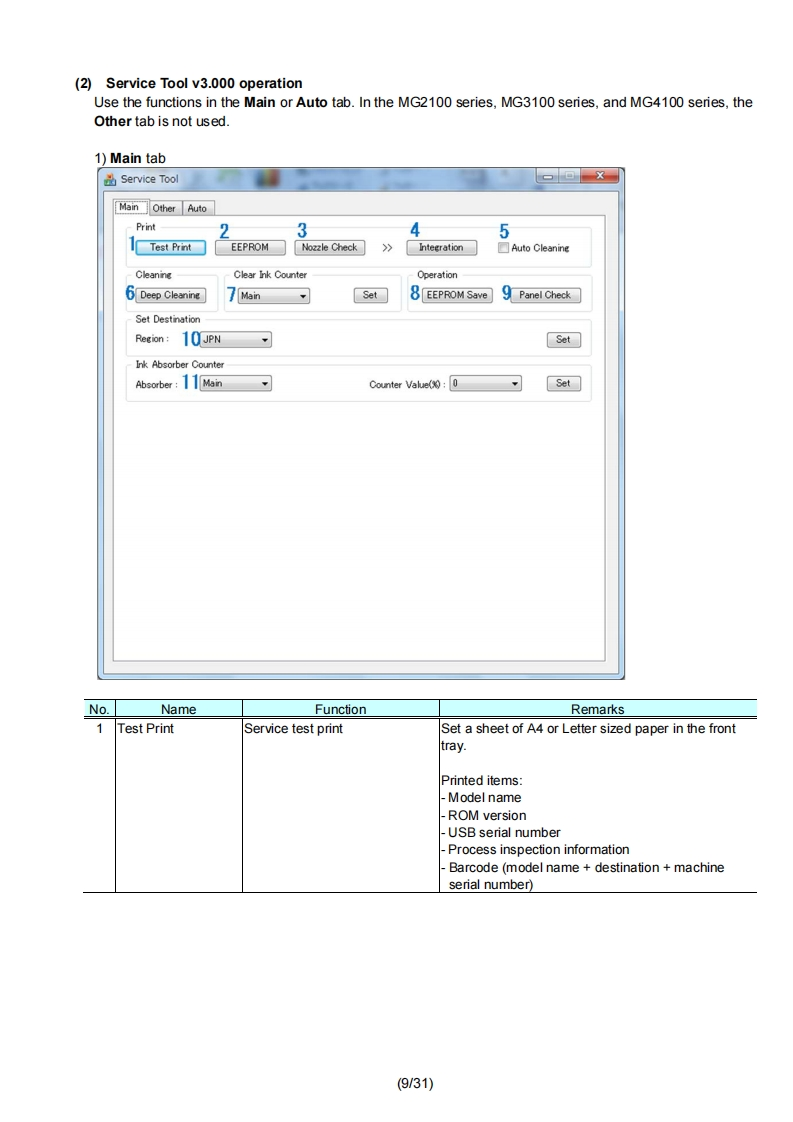Click the EEPROM print button
The image size is (793, 1122).
click(250, 247)
